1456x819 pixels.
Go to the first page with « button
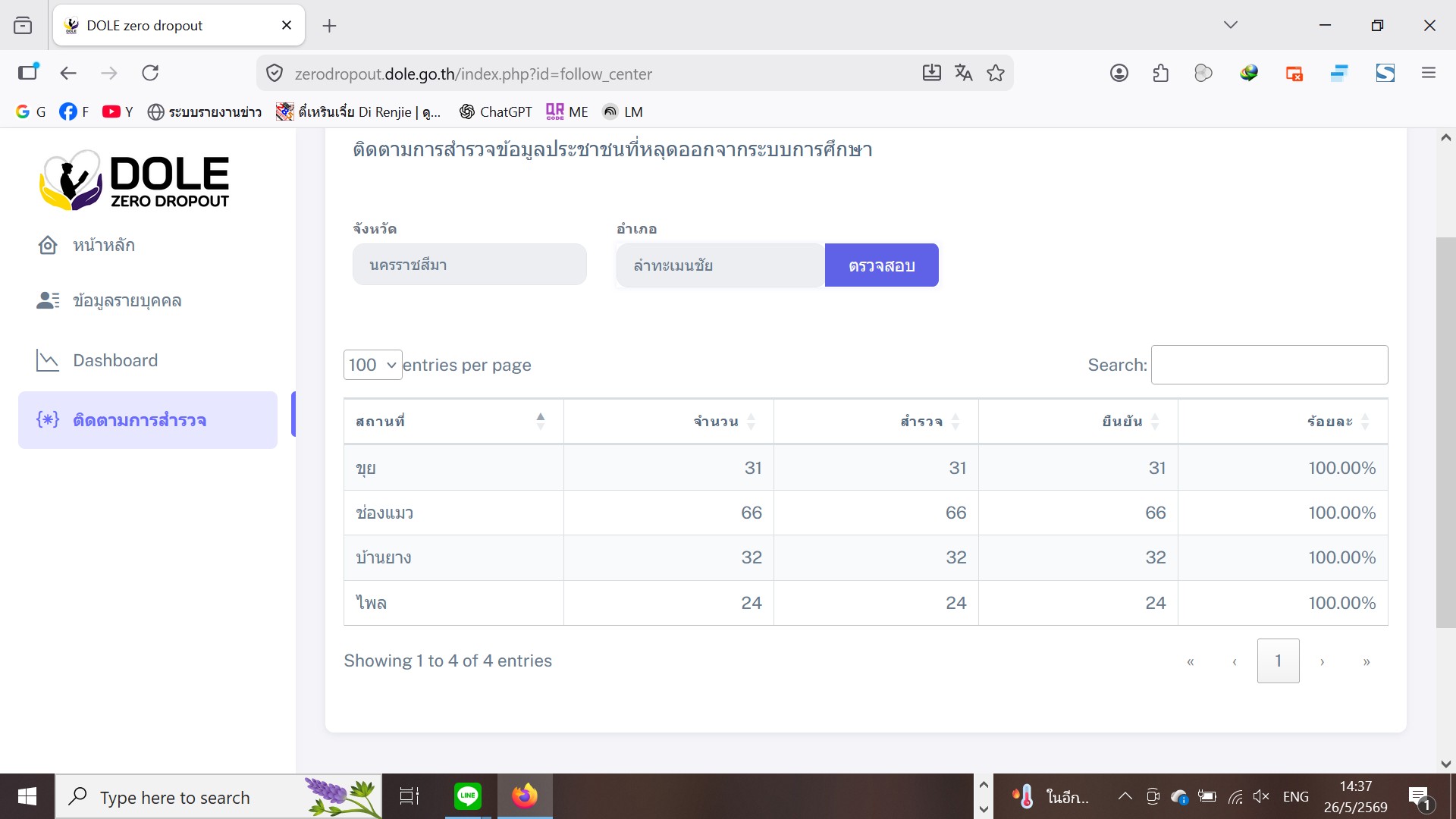point(1191,661)
